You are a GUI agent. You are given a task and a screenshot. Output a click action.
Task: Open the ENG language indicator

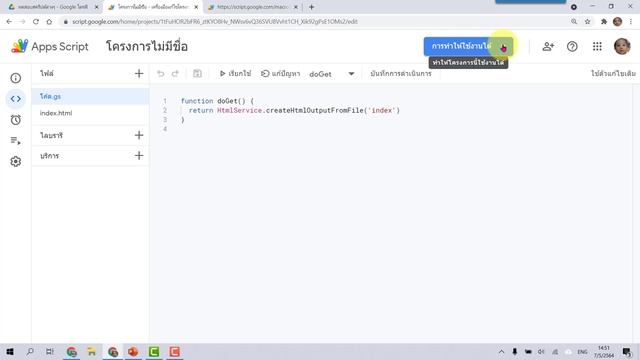[x=582, y=351]
